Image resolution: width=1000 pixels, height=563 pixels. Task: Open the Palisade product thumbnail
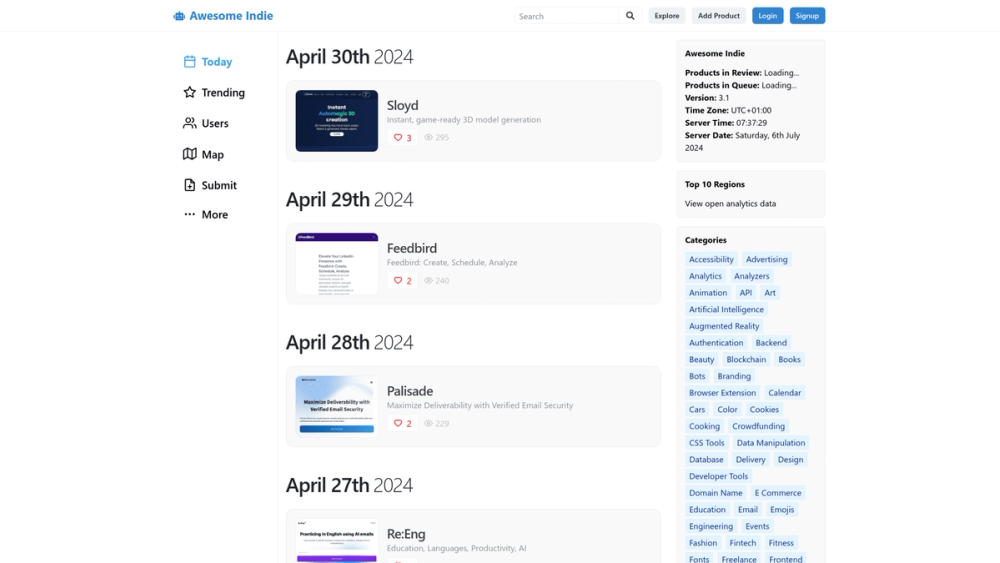tap(336, 406)
